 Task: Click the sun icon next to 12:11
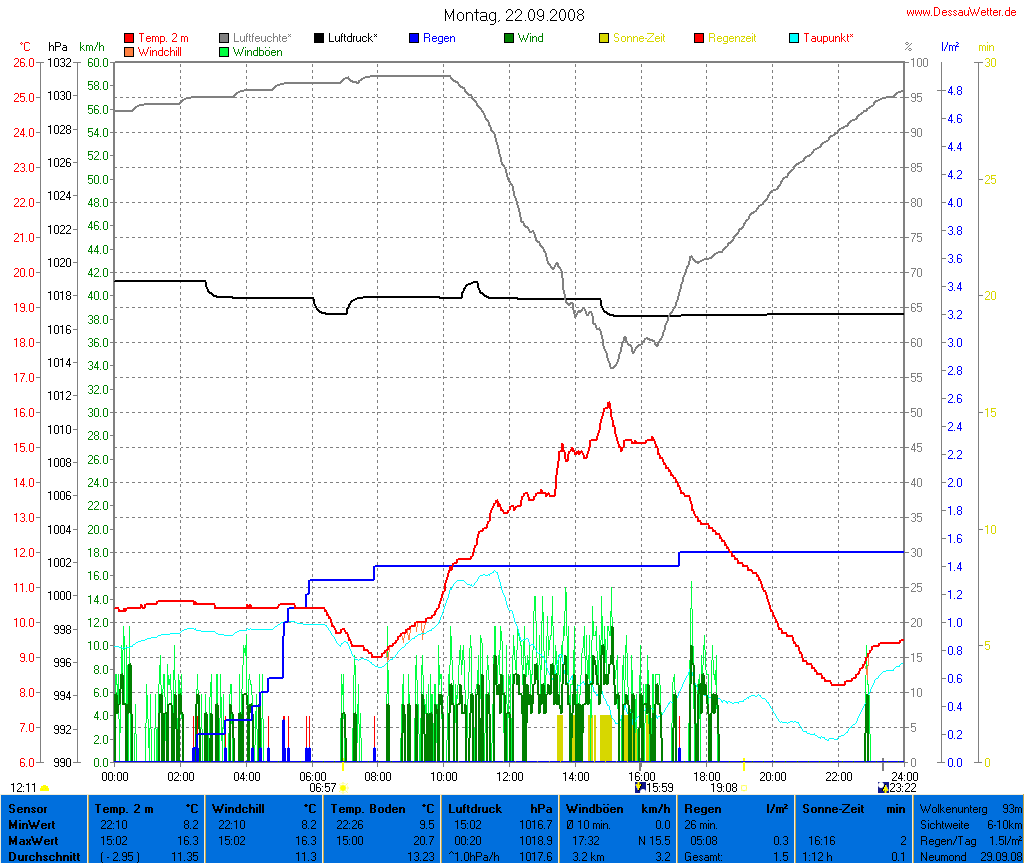[45, 788]
